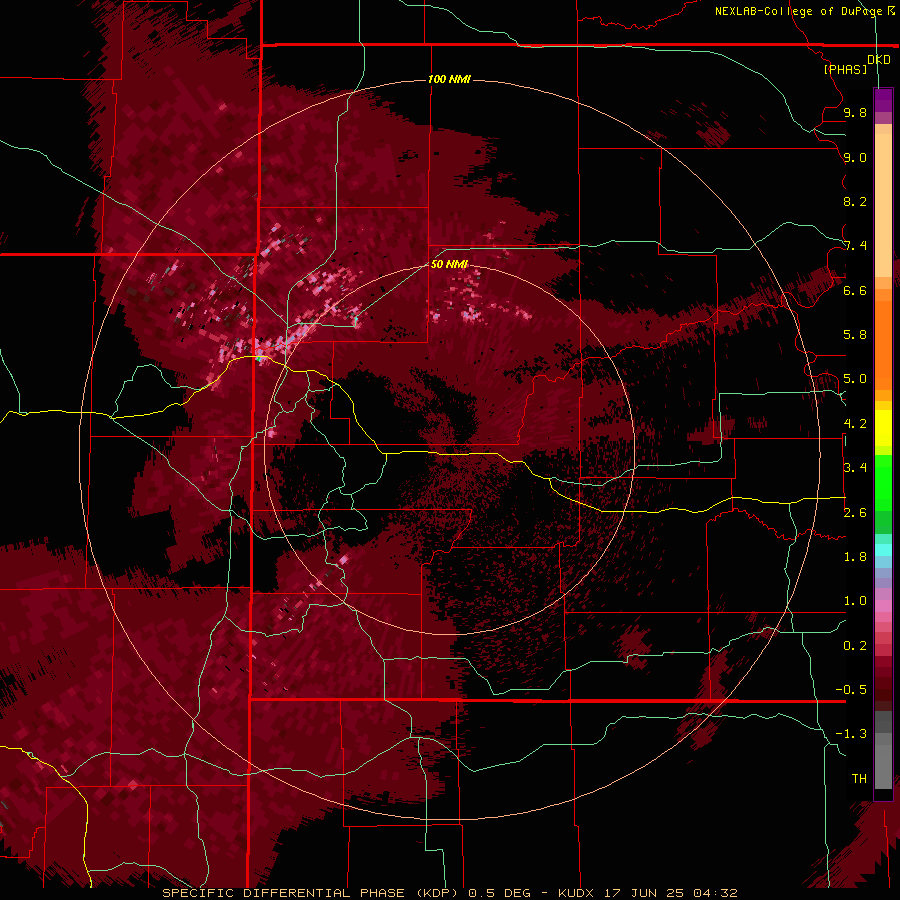Select the 0.2 scale value
900x900 pixels.
(x=855, y=646)
